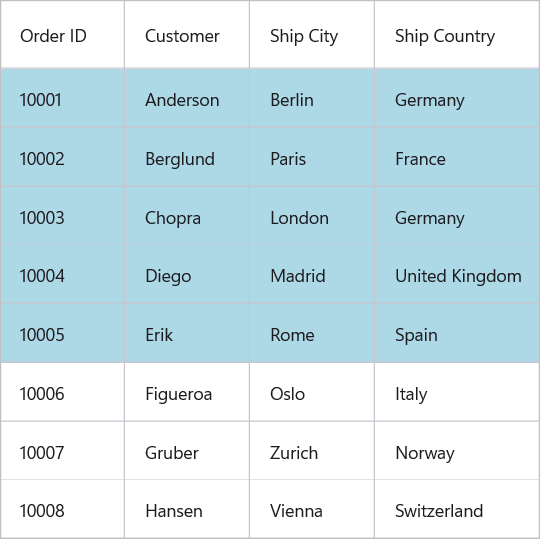Click the Spain ship country cell
The height and width of the screenshot is (539, 540).
pos(457,333)
